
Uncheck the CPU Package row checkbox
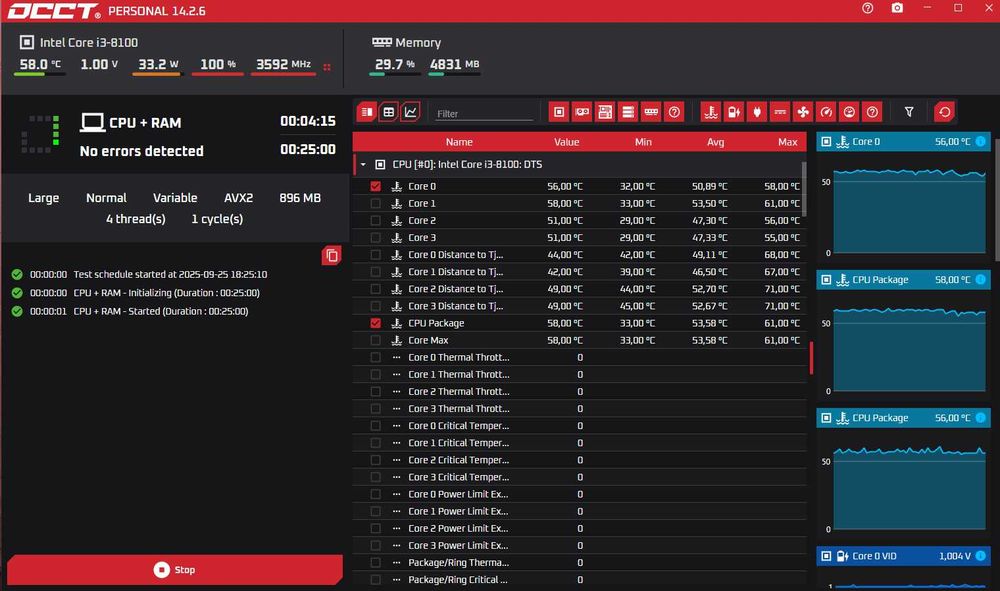376,323
